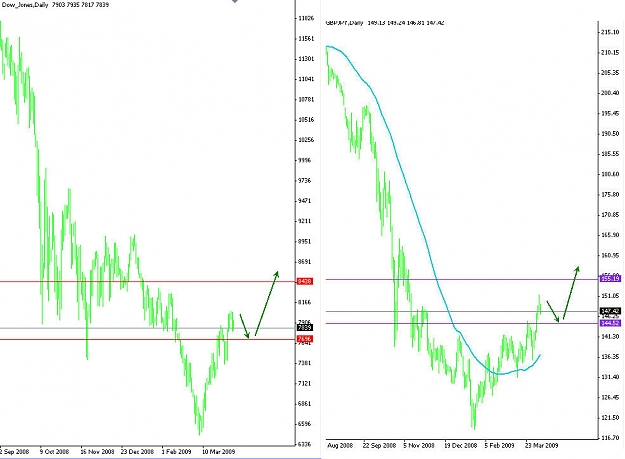Click the 1 Feb 2009 date label

coord(176,451)
